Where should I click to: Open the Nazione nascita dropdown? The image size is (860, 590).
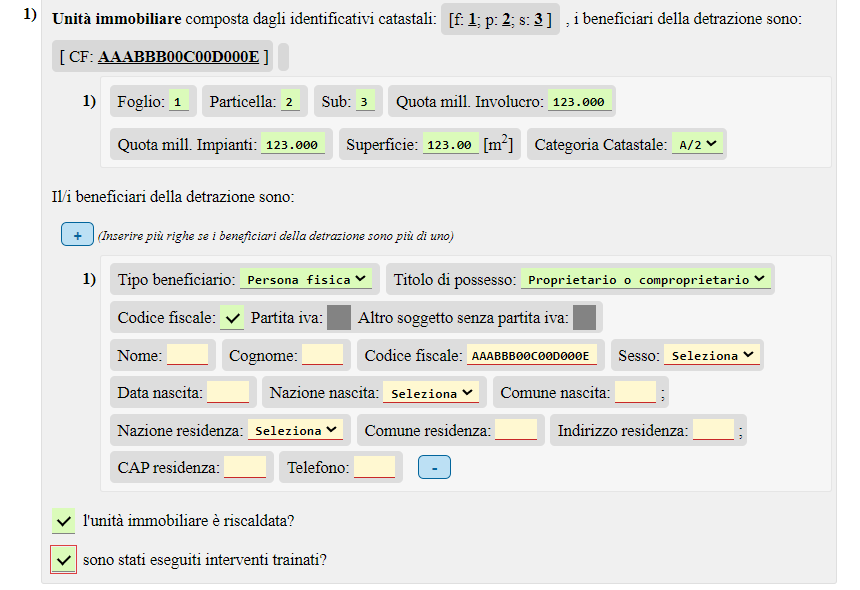[x=431, y=393]
